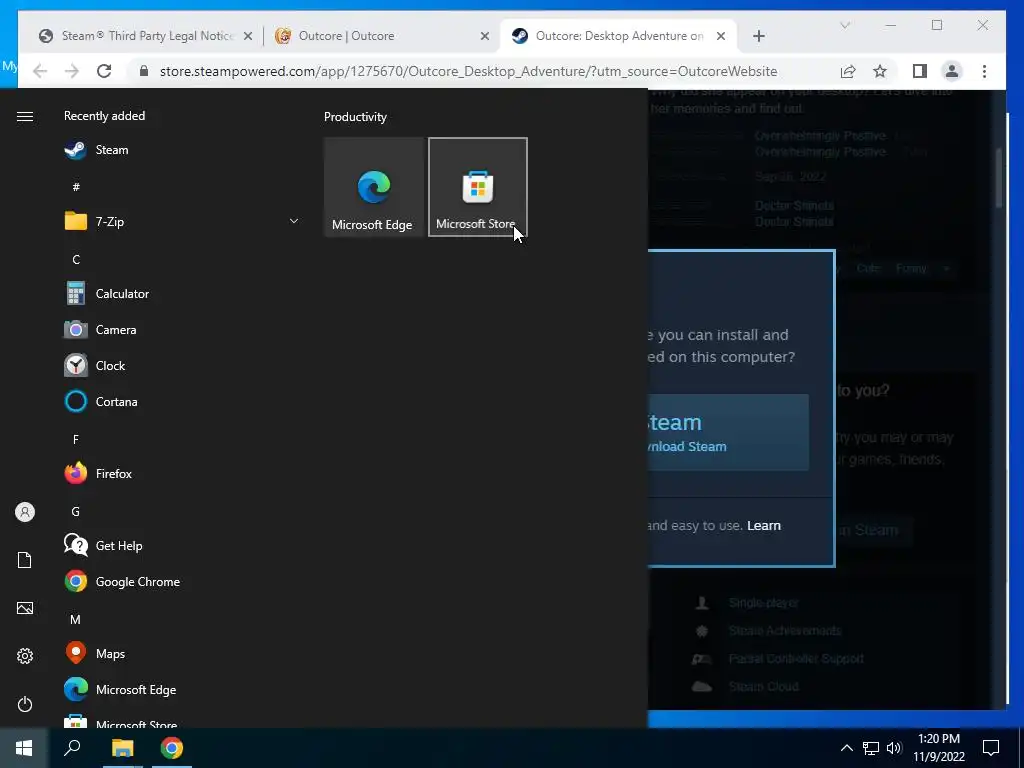Expand the 7-Zip folder chevron
Screen dimensions: 1024x768
(x=294, y=221)
